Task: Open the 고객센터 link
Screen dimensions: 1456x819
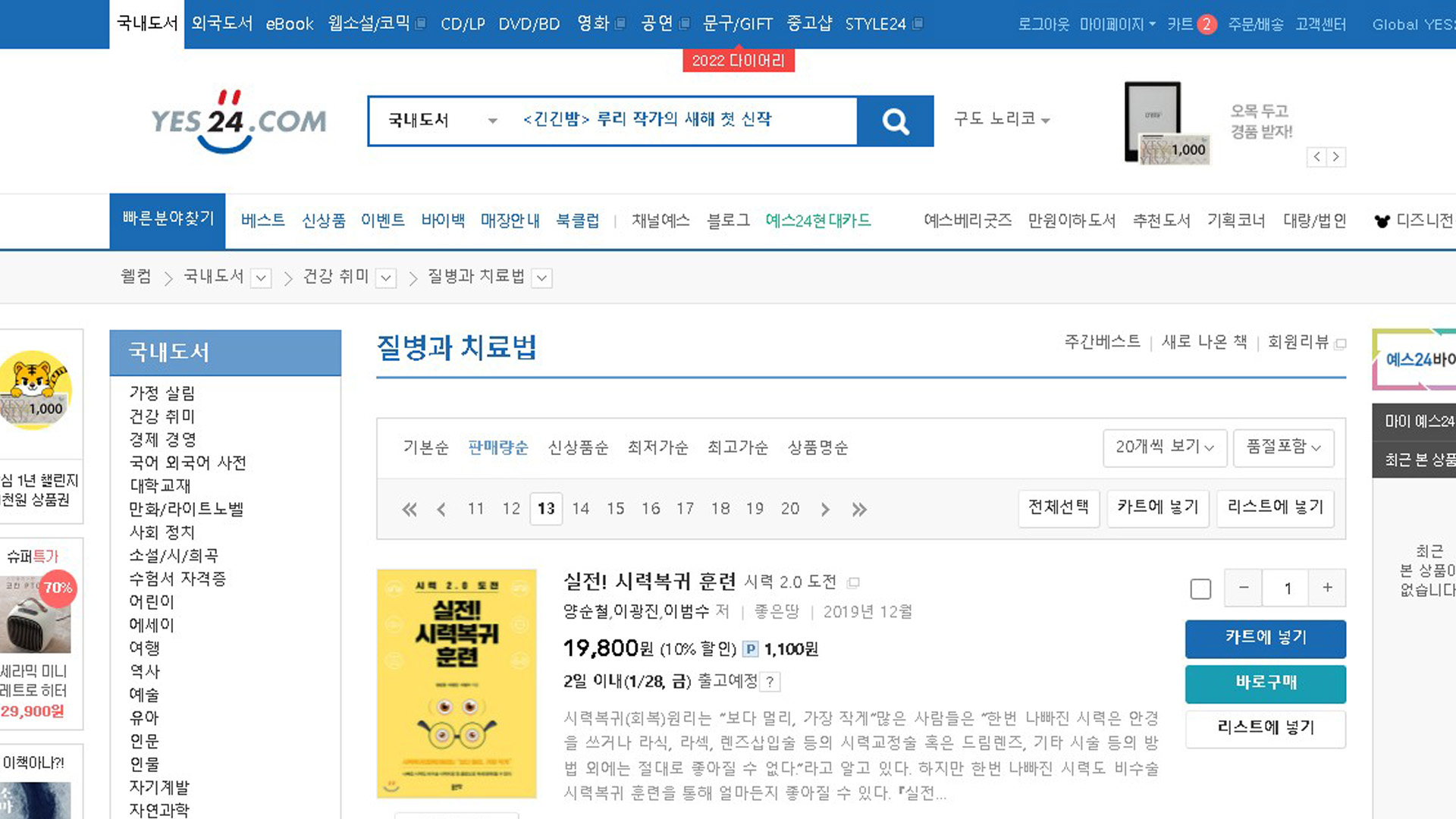Action: tap(1320, 25)
